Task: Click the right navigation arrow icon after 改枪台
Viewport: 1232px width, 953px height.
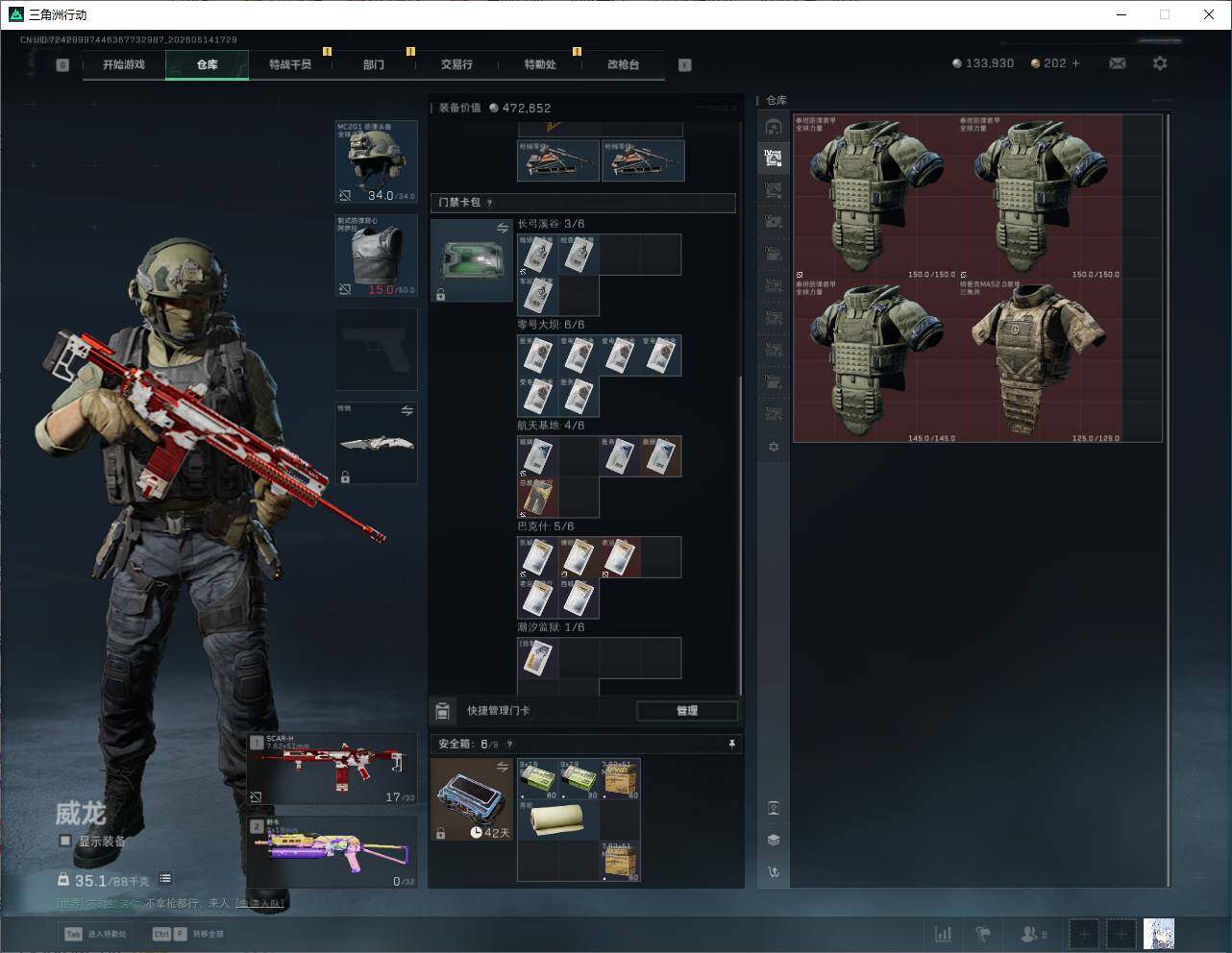Action: 685,65
